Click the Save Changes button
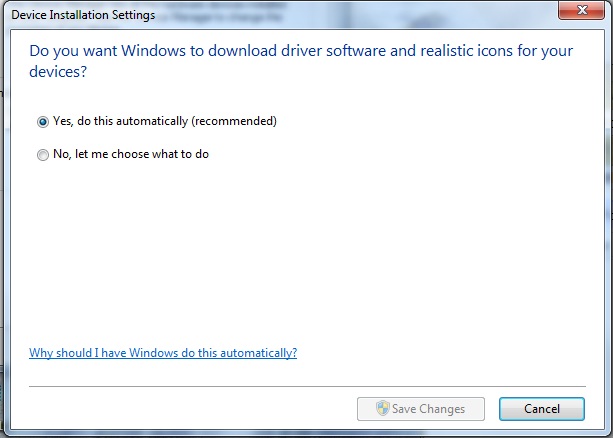 coord(421,409)
